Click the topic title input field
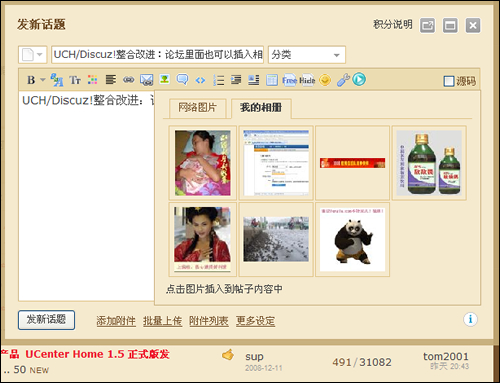500x383 pixels. [157, 54]
